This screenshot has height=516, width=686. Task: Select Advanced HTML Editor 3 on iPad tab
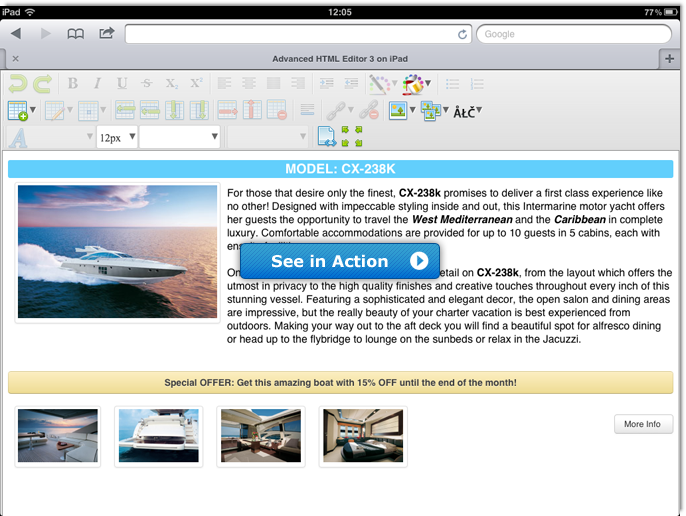point(340,59)
